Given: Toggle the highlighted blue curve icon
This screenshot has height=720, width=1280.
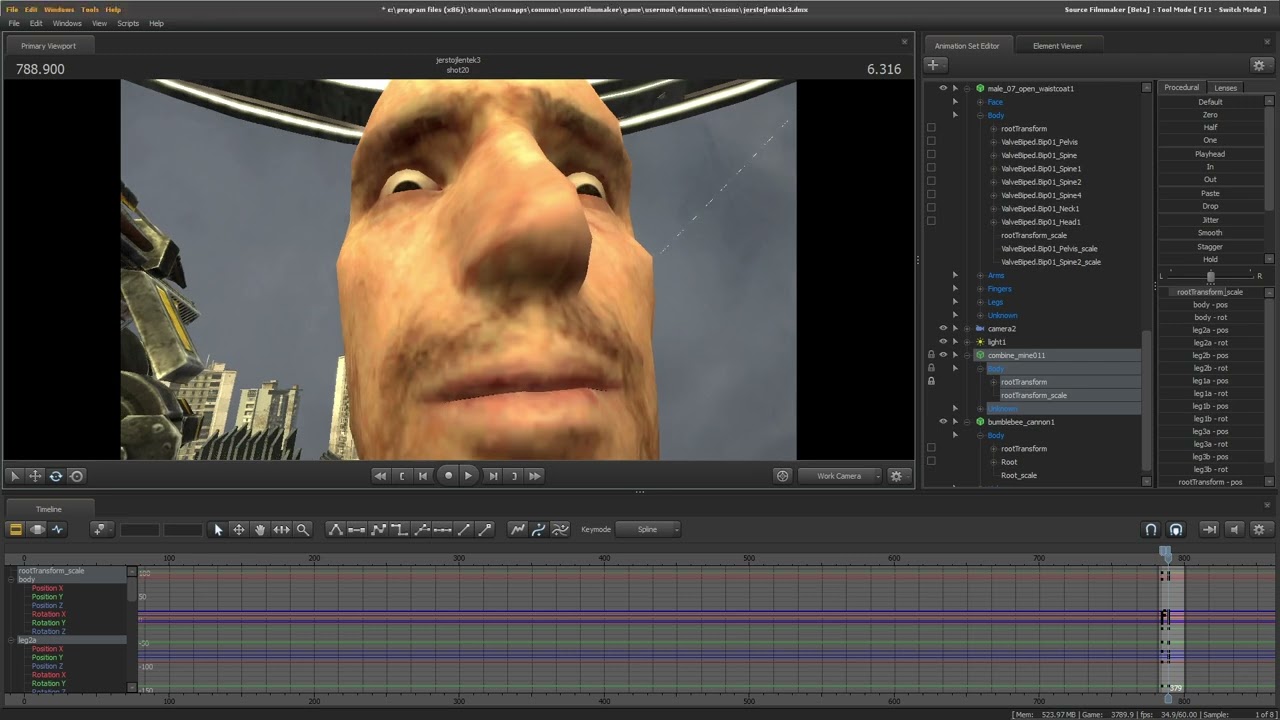Looking at the screenshot, I should click(x=539, y=529).
